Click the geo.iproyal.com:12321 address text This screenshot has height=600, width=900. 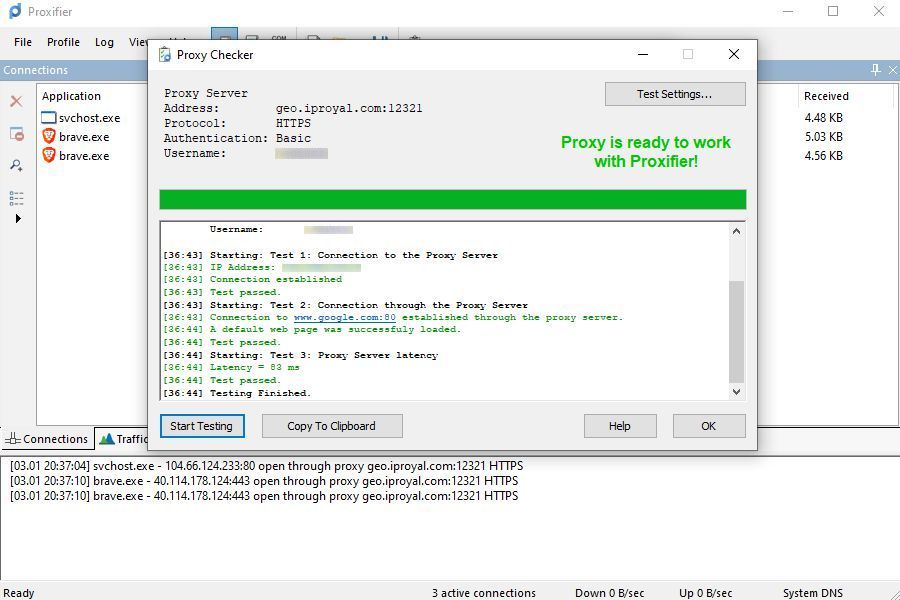pos(349,108)
